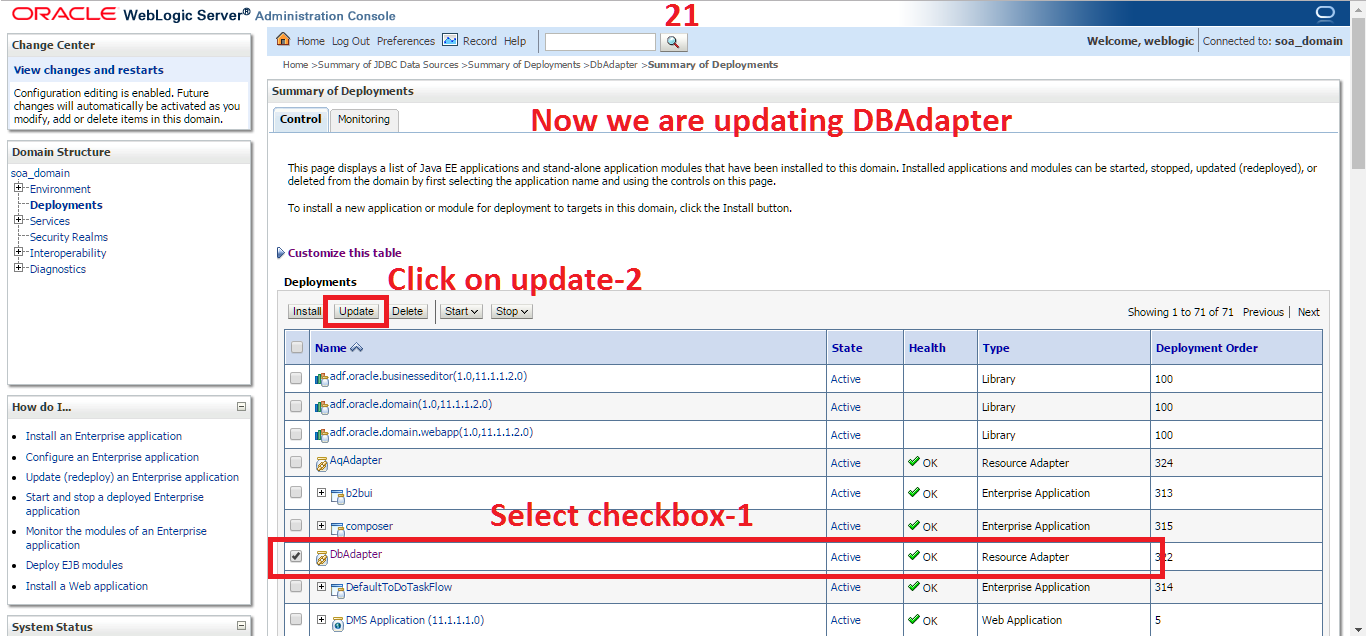Click adf.oracle.domain(1.0,11.1.1.2.0) library icon

322,406
